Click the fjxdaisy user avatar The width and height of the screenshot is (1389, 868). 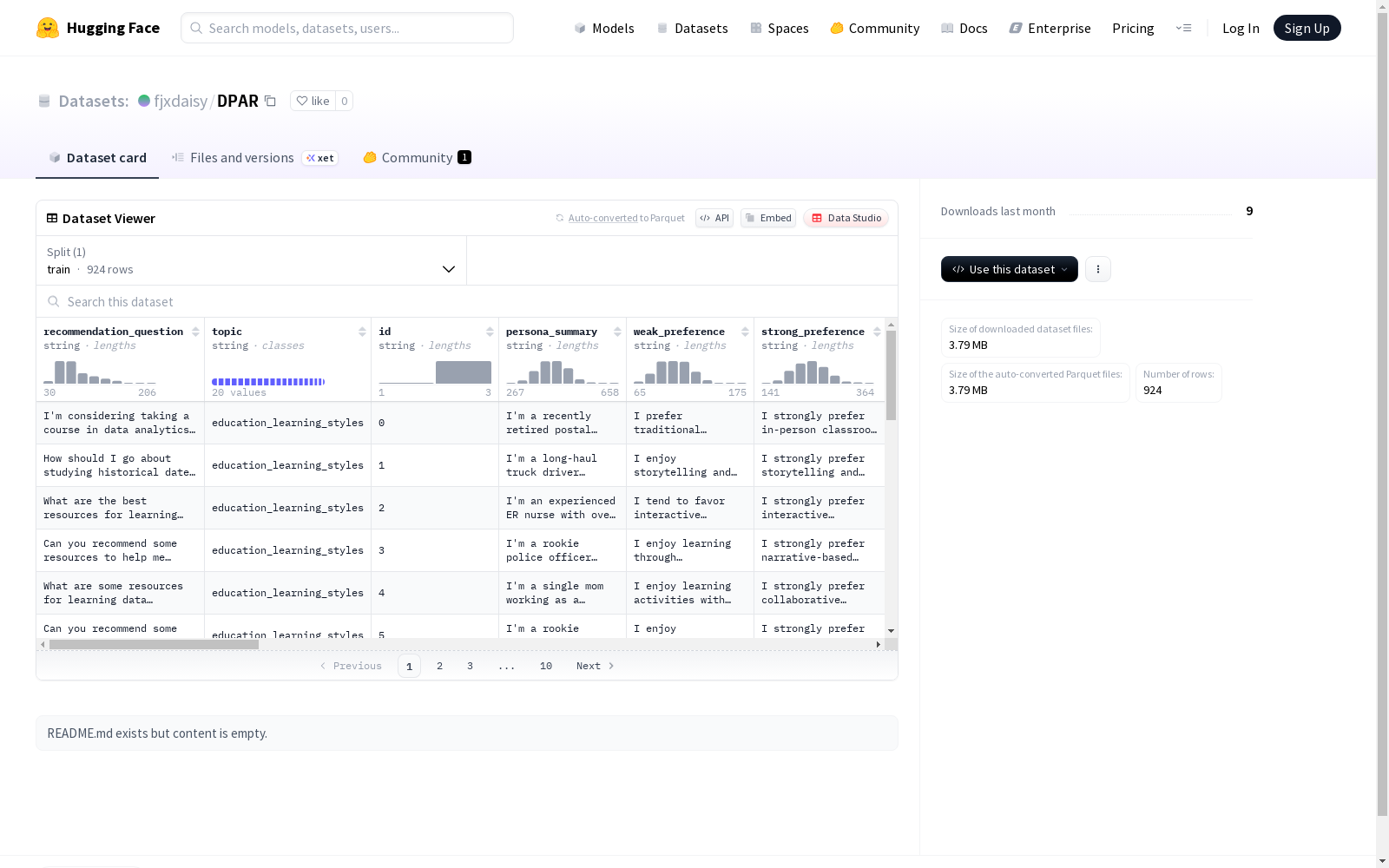[x=144, y=101]
